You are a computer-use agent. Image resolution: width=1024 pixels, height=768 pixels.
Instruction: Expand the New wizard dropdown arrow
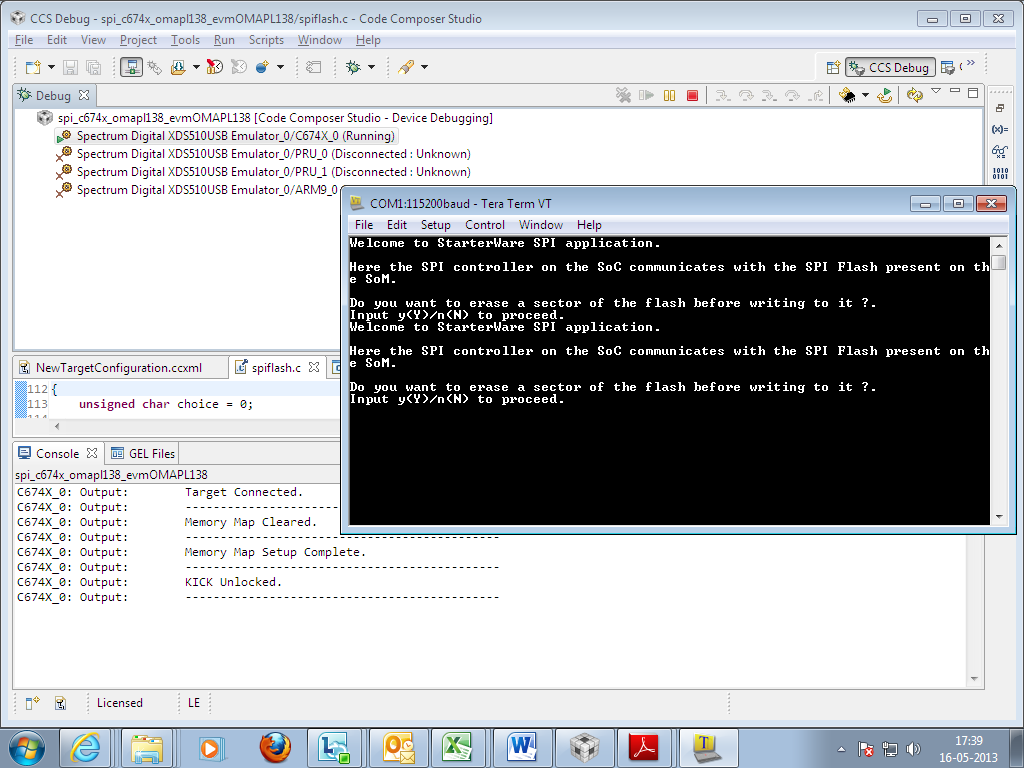pos(51,67)
